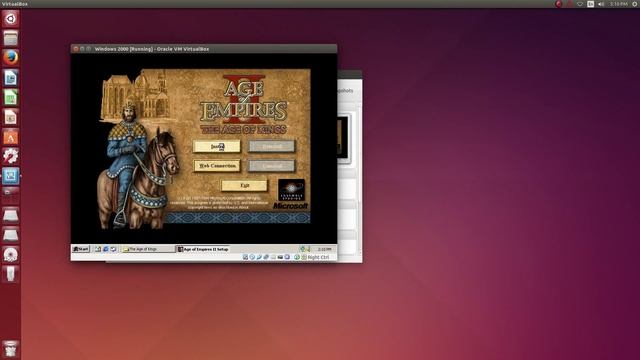Click the Install button in the game launcher

click(217, 146)
